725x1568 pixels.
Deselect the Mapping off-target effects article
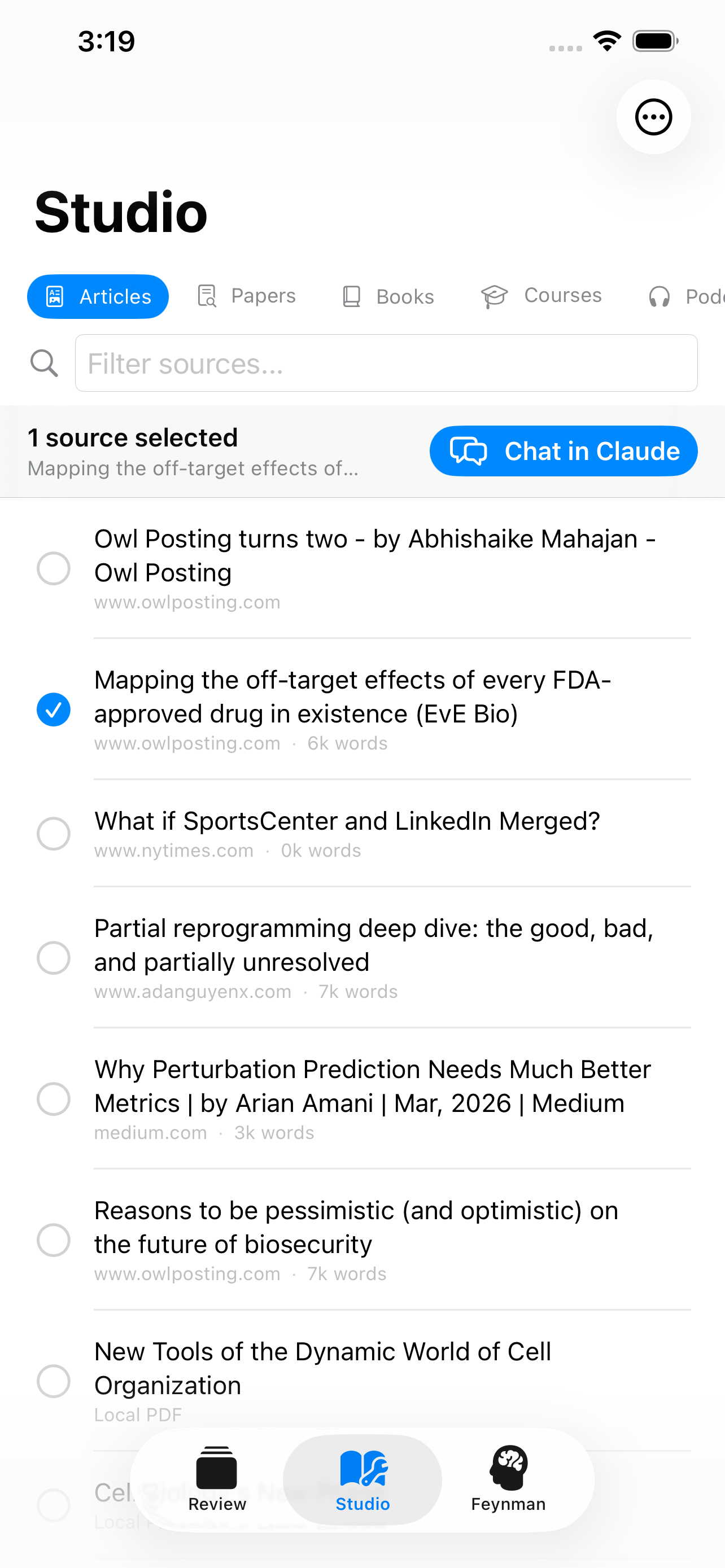coord(54,709)
